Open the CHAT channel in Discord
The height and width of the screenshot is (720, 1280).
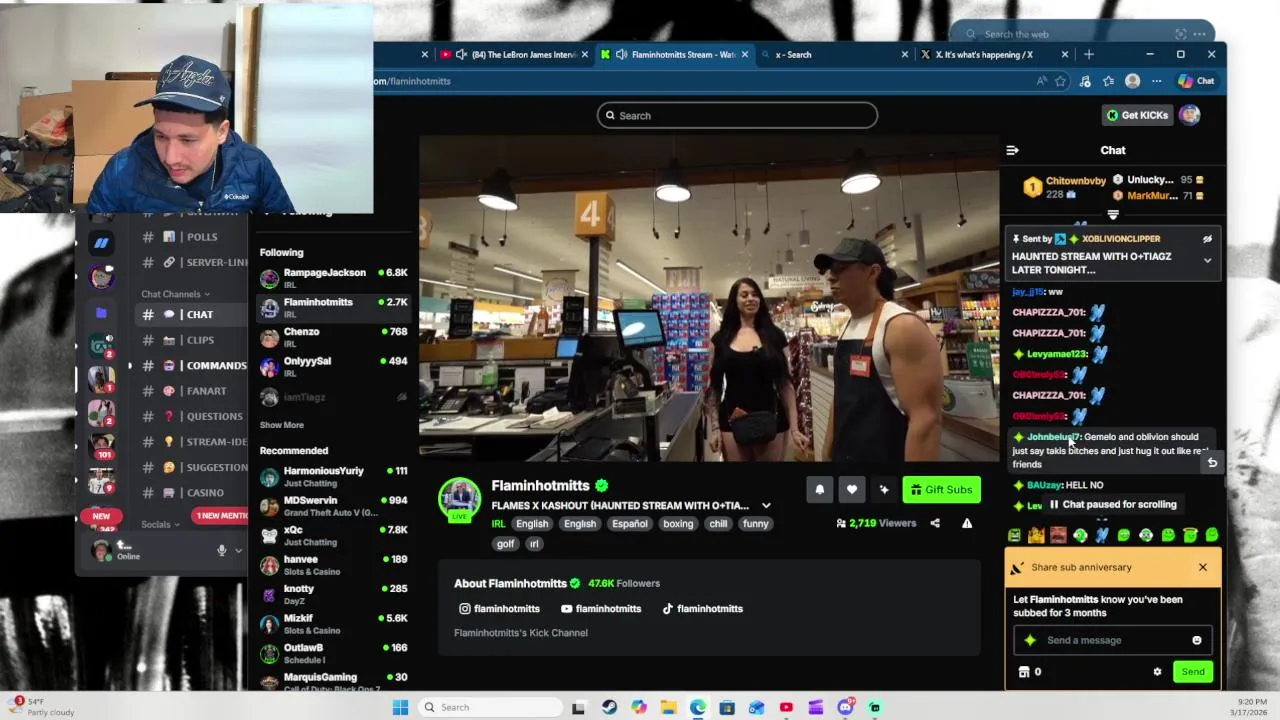click(192, 314)
